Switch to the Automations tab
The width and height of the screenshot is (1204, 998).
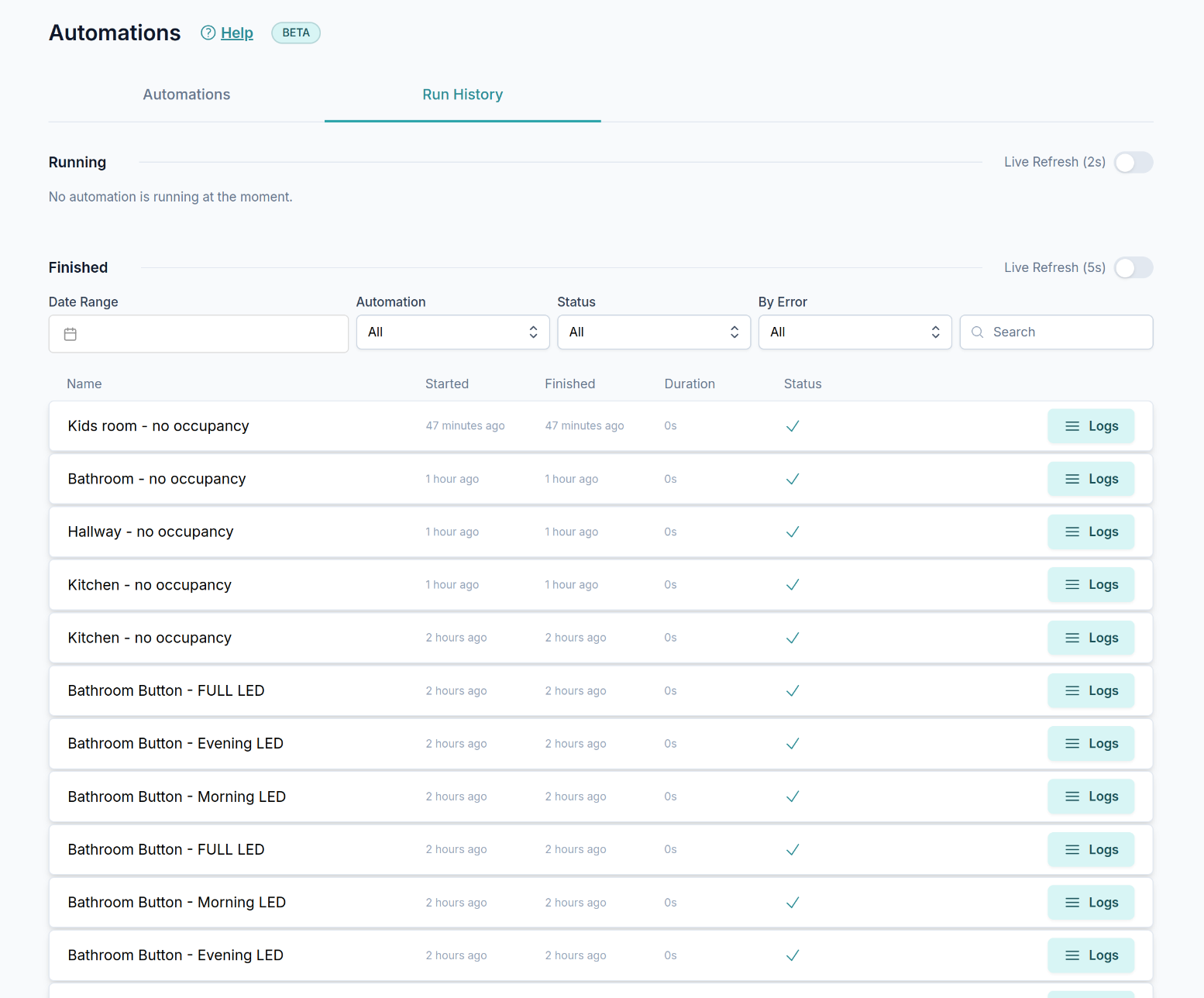click(x=187, y=95)
